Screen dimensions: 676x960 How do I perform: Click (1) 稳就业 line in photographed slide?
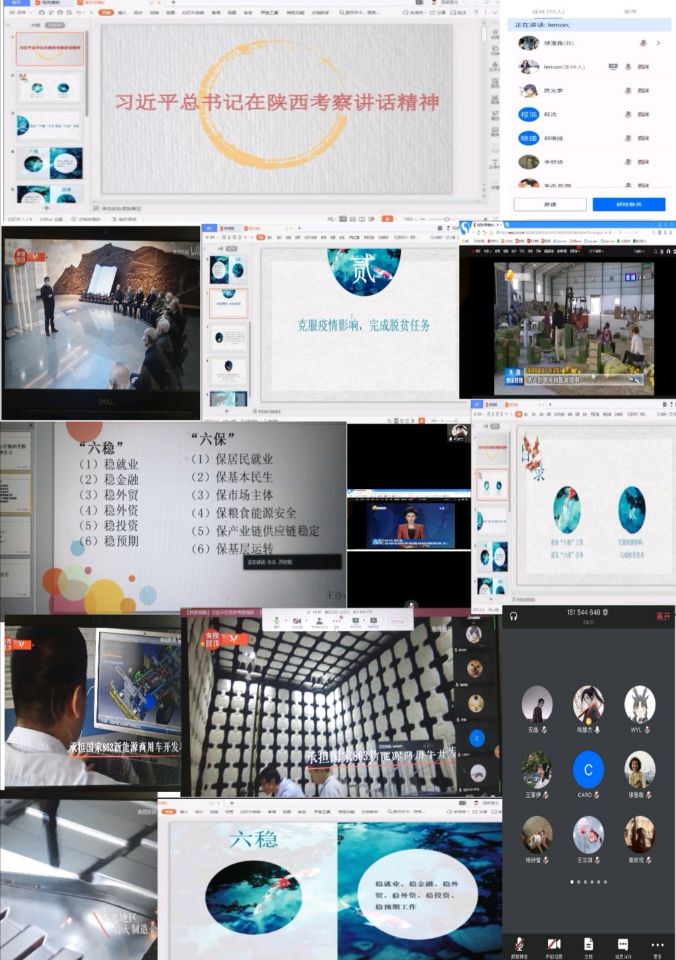click(109, 463)
